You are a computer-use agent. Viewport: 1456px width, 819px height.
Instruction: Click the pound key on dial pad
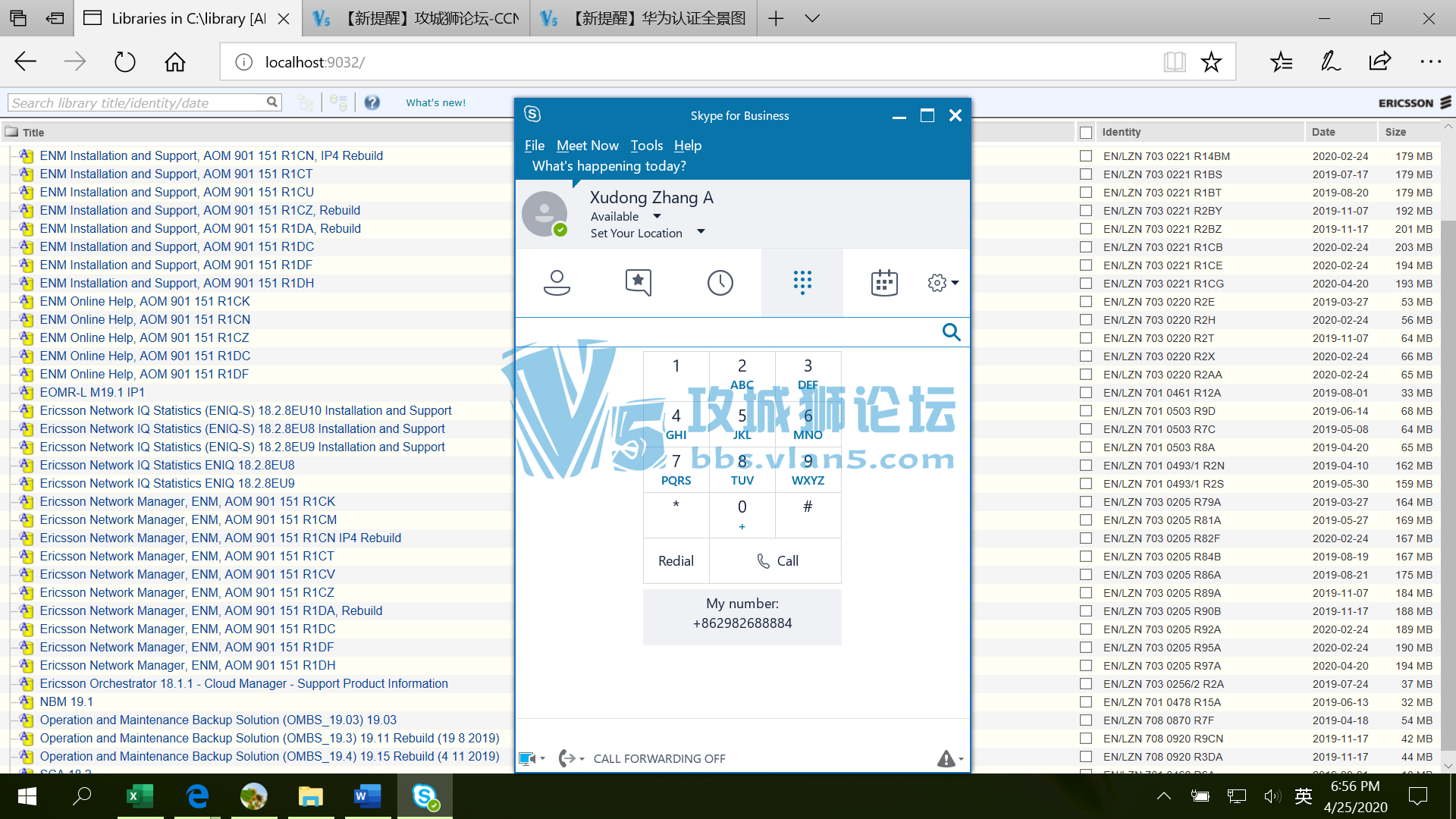click(x=808, y=516)
